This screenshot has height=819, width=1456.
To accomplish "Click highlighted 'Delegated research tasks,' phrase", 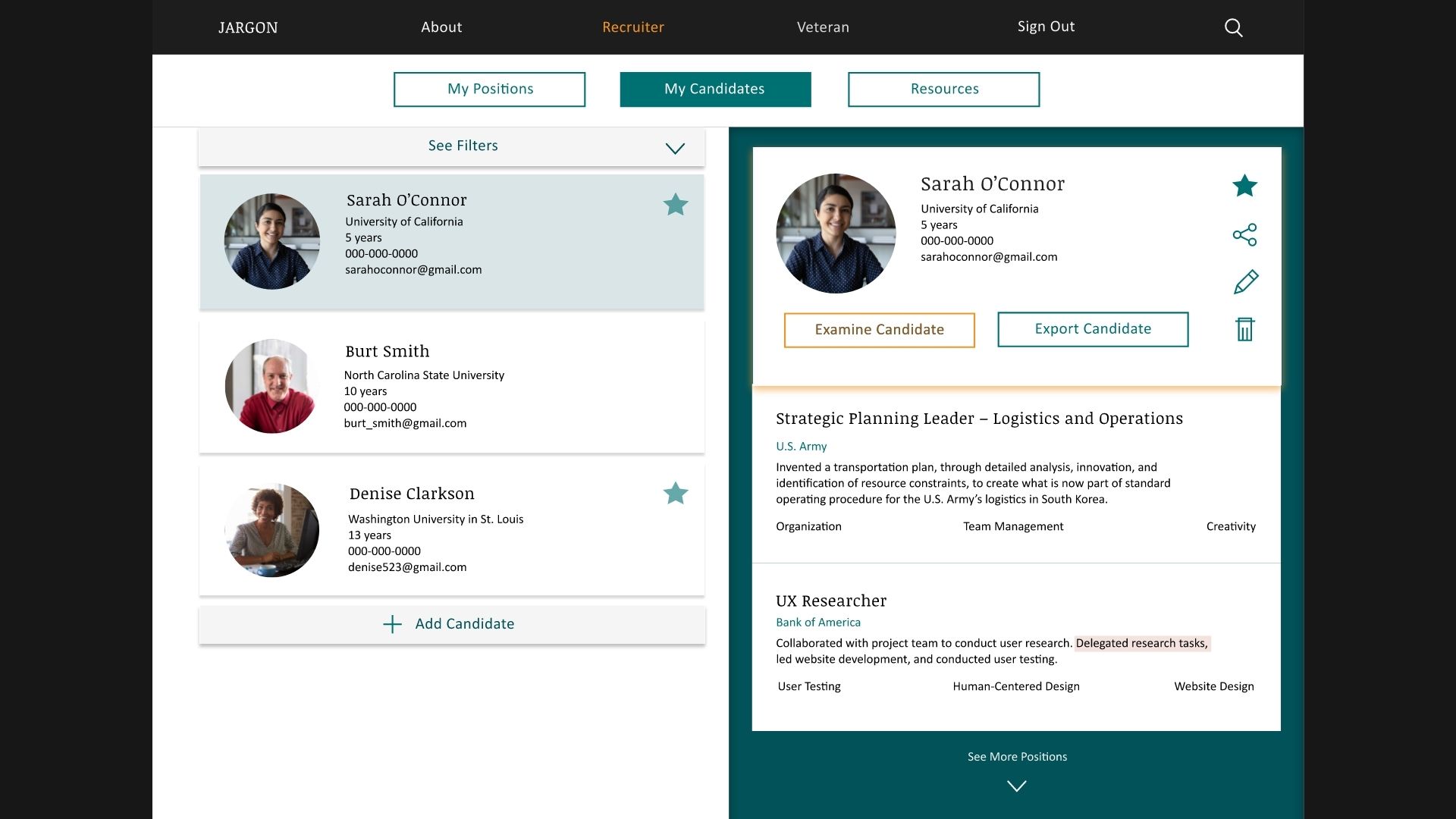I will point(1141,643).
